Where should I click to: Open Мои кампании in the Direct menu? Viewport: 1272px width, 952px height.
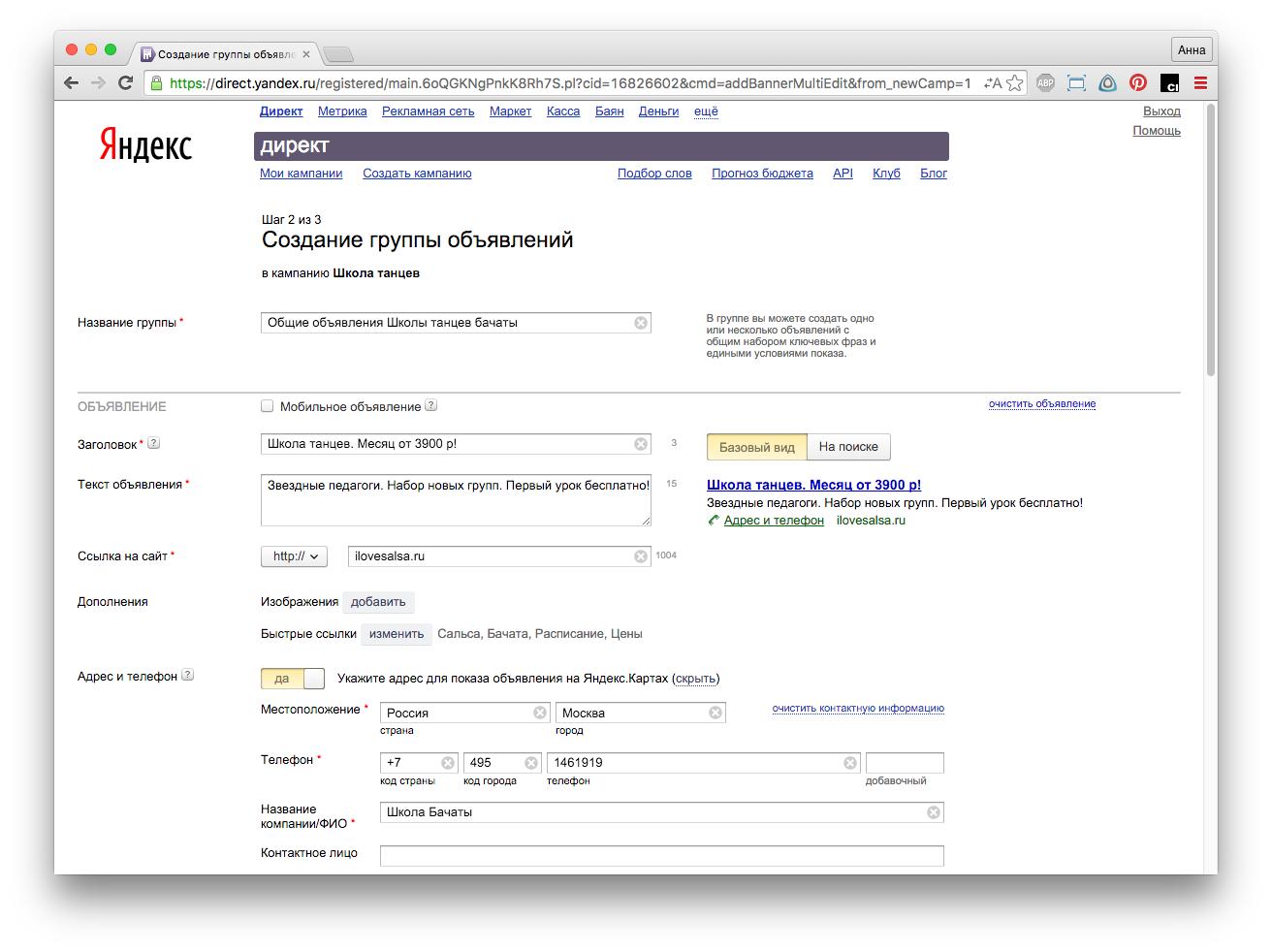tap(301, 174)
